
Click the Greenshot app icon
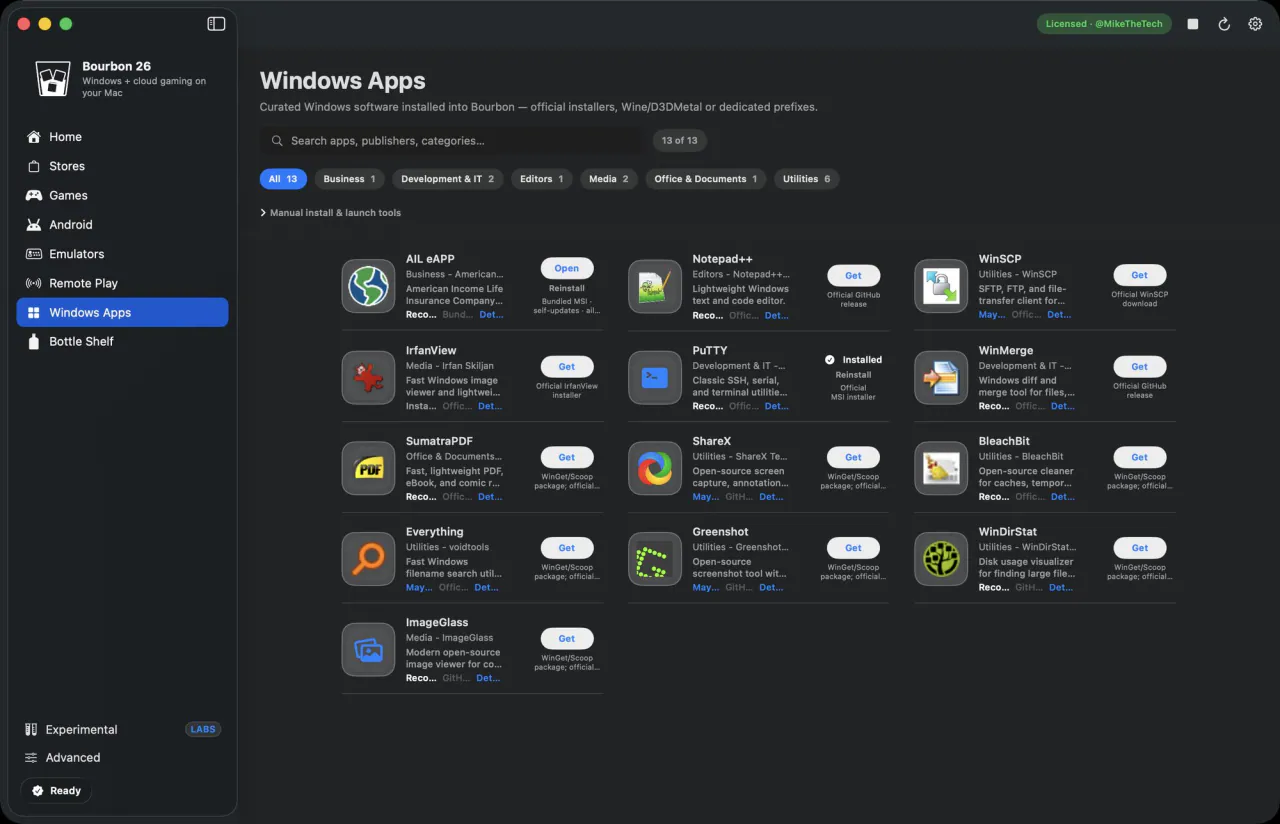(655, 559)
